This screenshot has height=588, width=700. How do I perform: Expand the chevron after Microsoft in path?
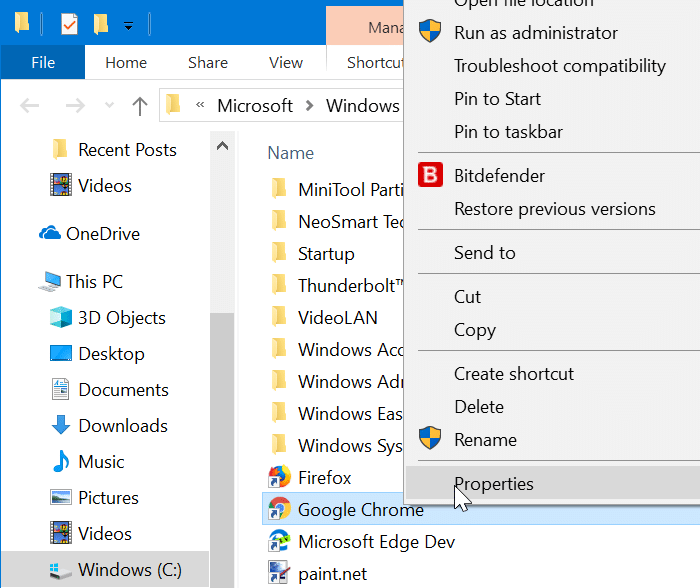(x=309, y=106)
